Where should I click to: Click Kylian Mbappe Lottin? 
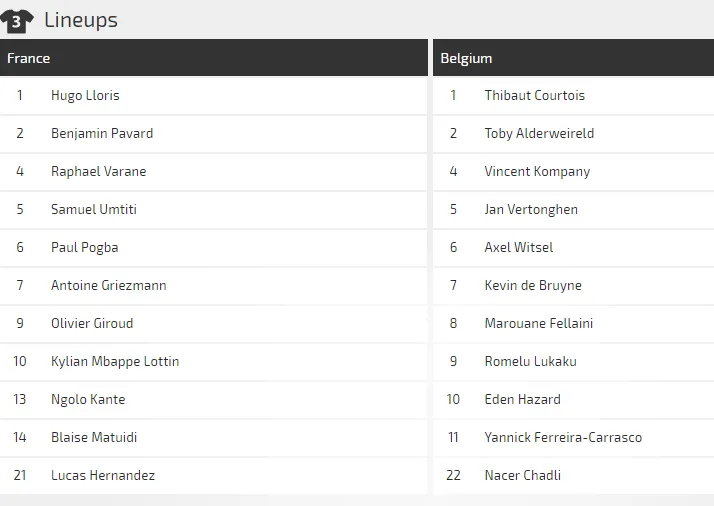click(115, 362)
